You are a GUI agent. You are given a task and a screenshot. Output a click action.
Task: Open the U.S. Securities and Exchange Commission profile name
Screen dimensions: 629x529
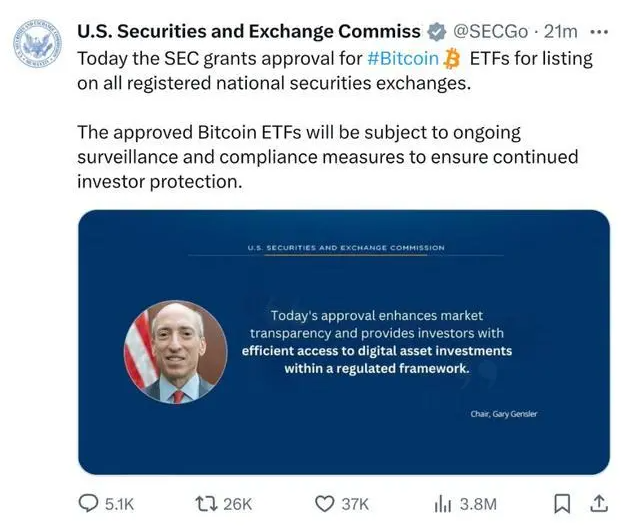coord(248,32)
